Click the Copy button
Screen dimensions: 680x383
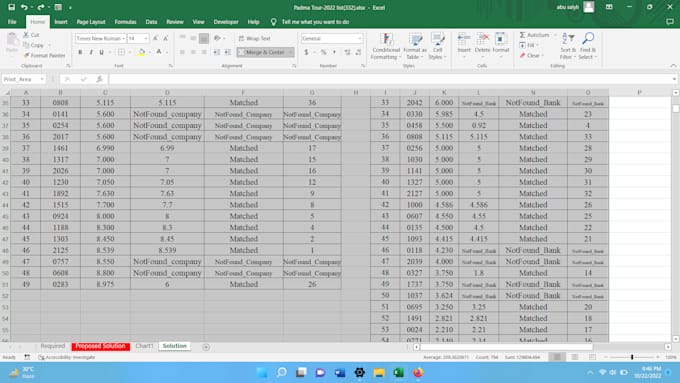(x=34, y=45)
